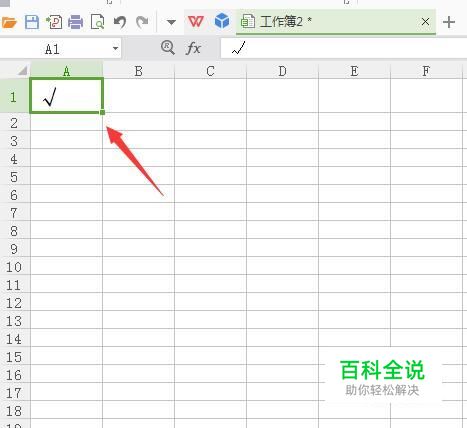Select row 17 header
Image resolution: width=467 pixels, height=428 pixels.
pos(15,392)
